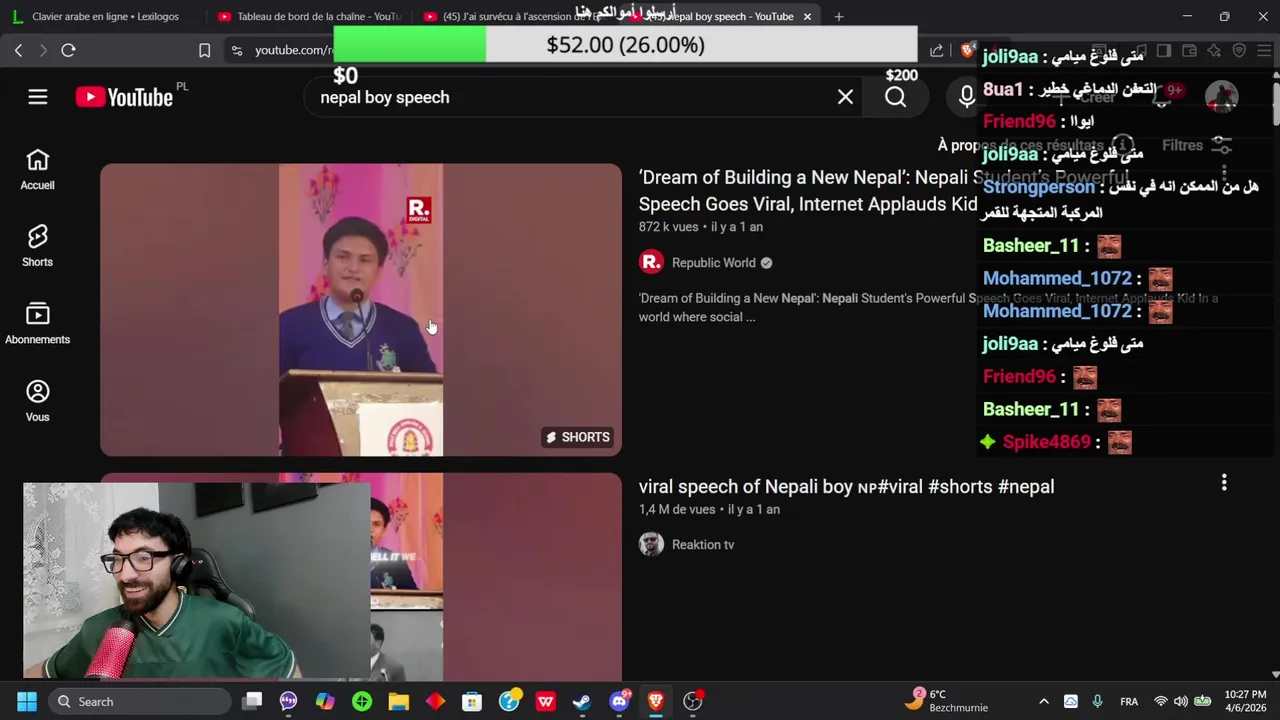The width and height of the screenshot is (1280, 720).
Task: View site information next to the URL
Action: (236, 50)
